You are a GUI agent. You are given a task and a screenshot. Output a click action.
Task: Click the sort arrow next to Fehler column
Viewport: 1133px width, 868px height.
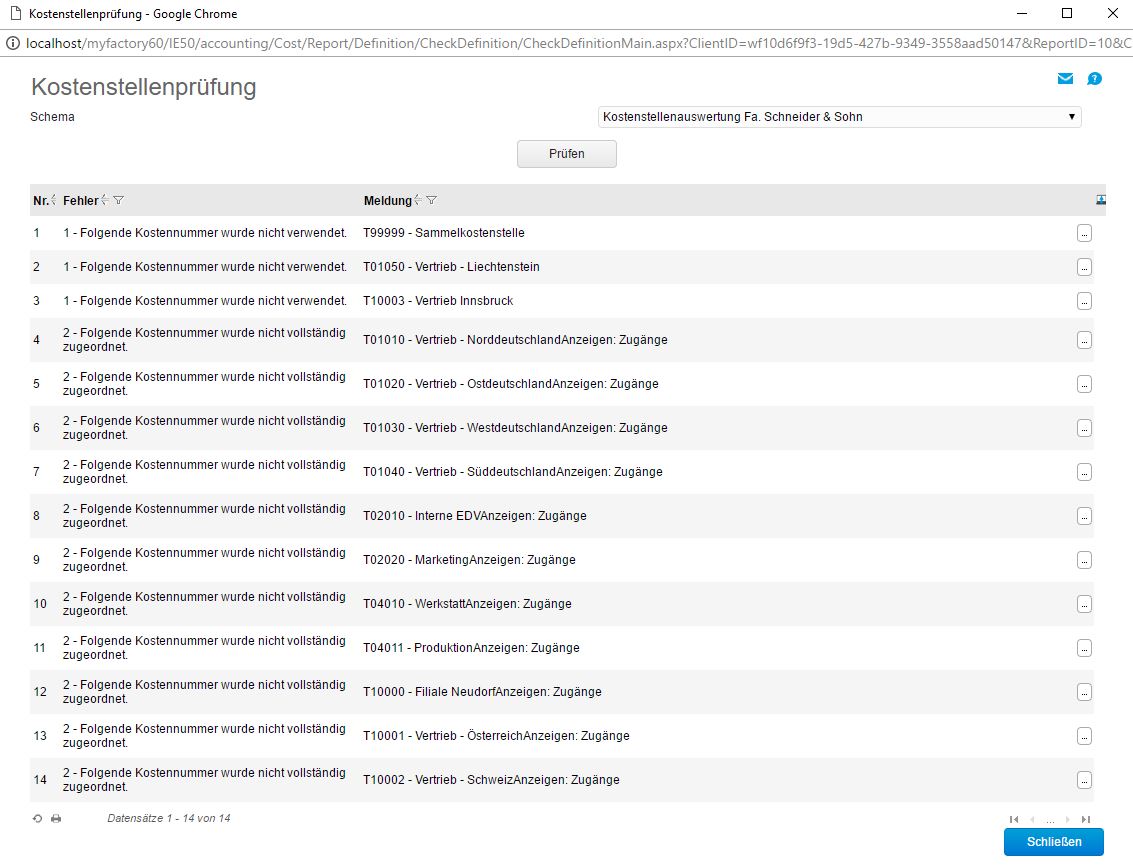[105, 200]
